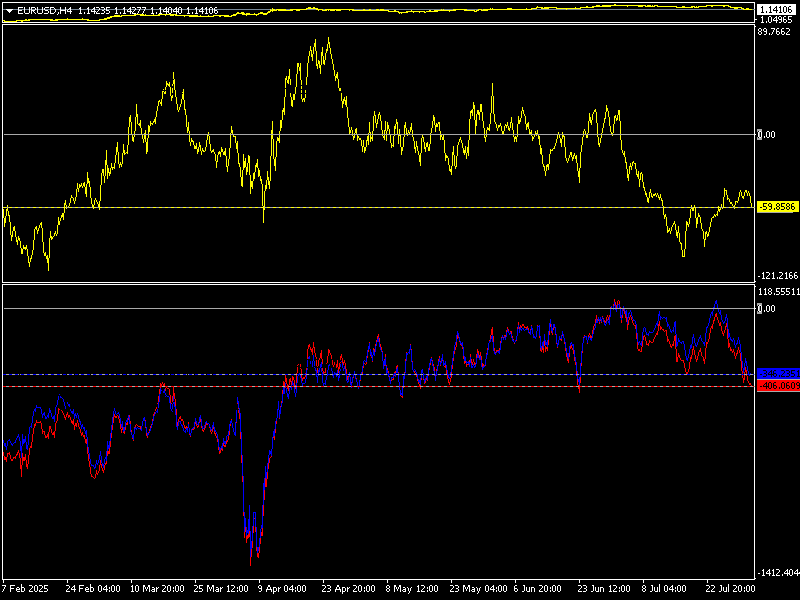Click the 6 Jun 20:00 time label
800x600 pixels.
click(x=539, y=589)
